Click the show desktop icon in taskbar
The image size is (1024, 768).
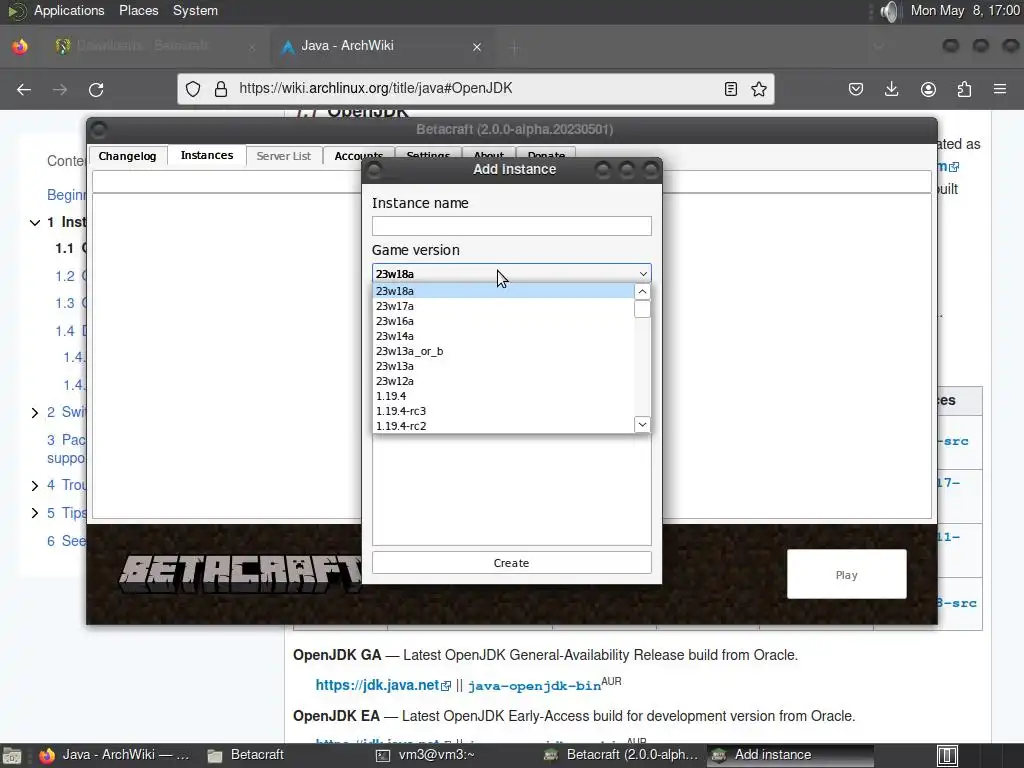pos(12,756)
